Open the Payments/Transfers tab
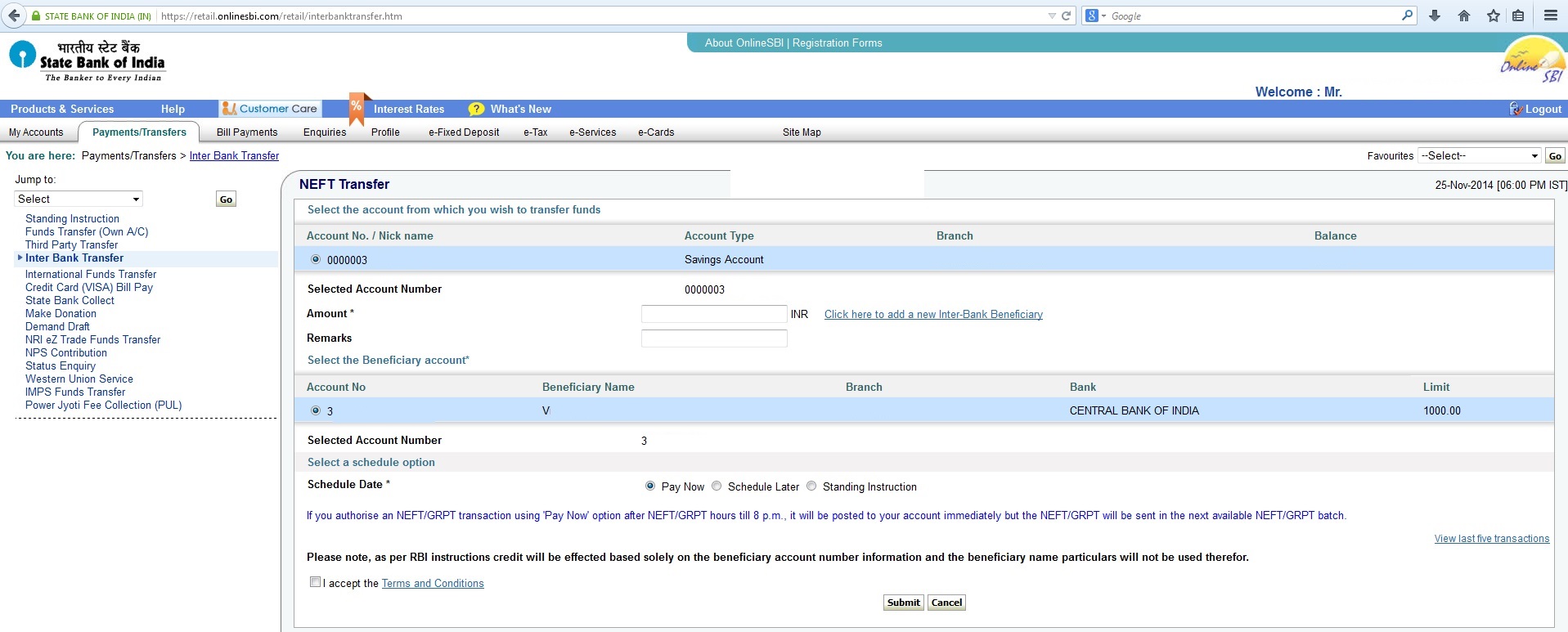1568x632 pixels. click(139, 132)
